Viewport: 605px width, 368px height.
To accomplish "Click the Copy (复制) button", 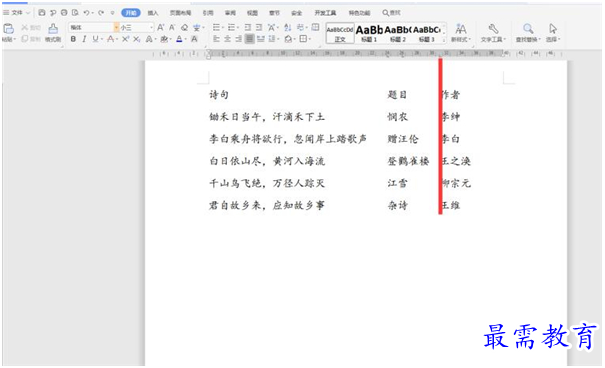I will 31,39.
